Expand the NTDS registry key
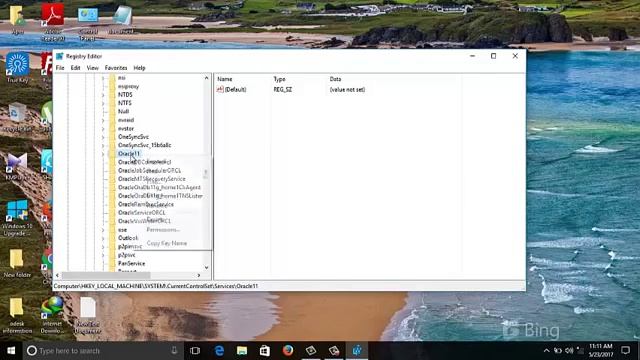The width and height of the screenshot is (640, 360). [x=103, y=95]
